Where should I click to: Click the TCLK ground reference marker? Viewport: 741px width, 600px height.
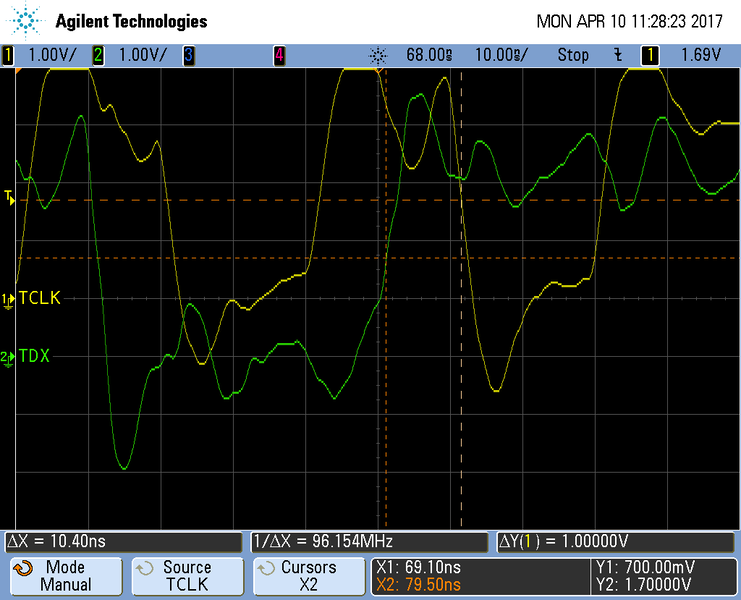pos(9,298)
